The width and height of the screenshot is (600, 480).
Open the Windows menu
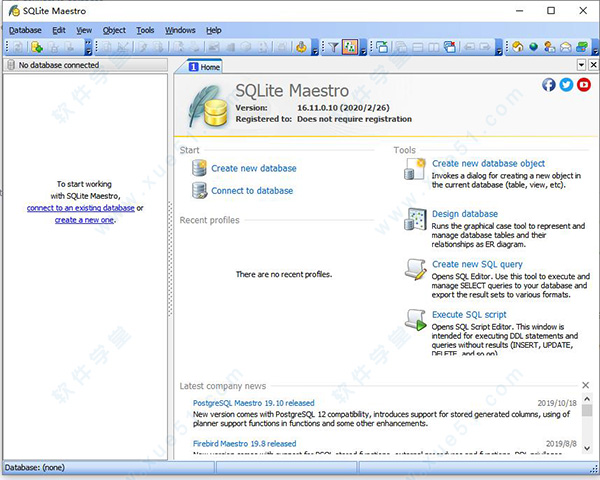180,30
